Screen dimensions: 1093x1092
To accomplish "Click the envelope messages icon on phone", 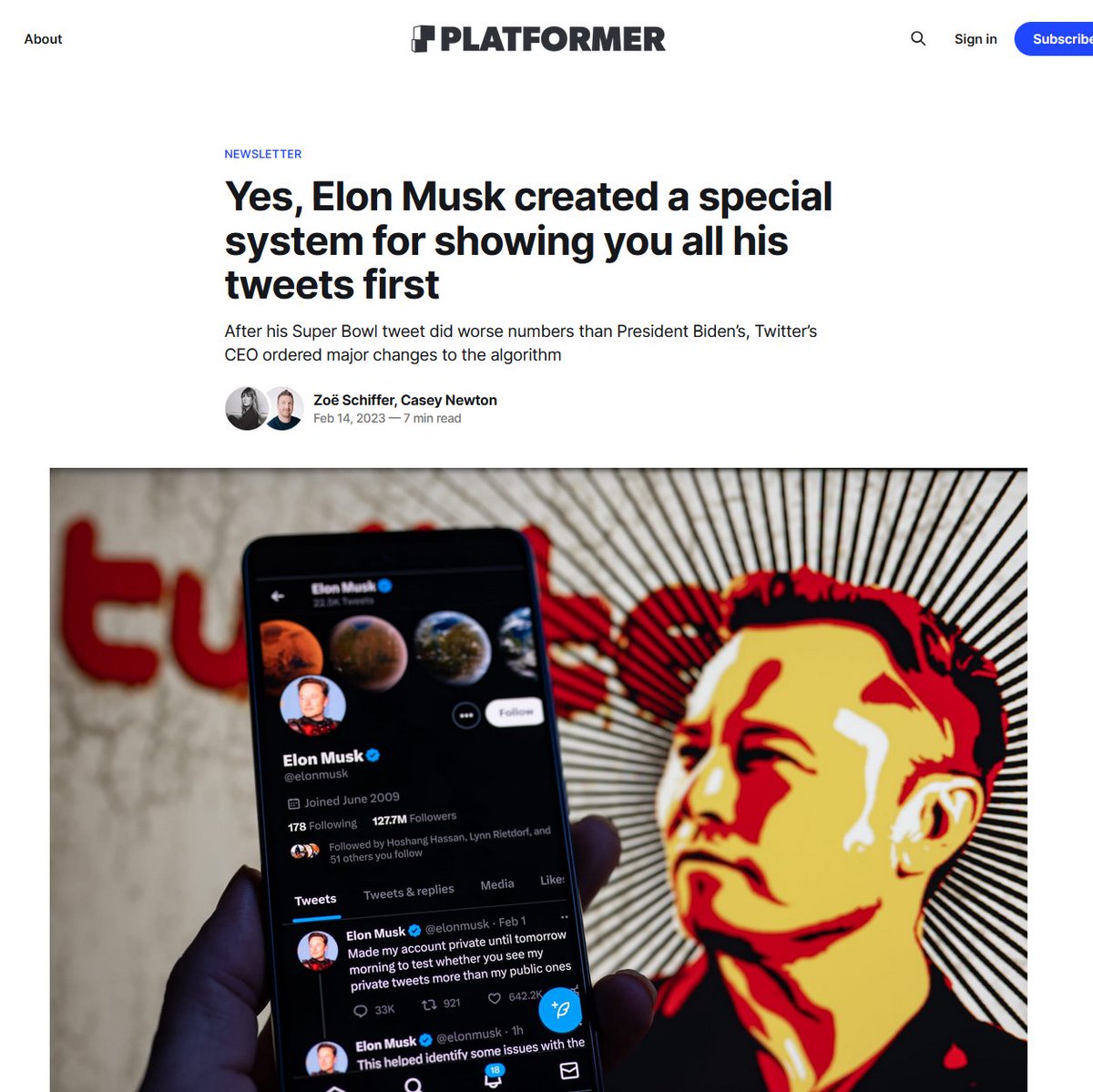I will point(569,1070).
